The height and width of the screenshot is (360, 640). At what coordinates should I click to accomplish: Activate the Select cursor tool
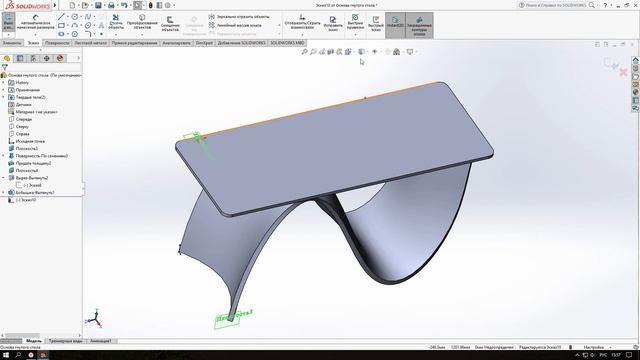(138, 5)
